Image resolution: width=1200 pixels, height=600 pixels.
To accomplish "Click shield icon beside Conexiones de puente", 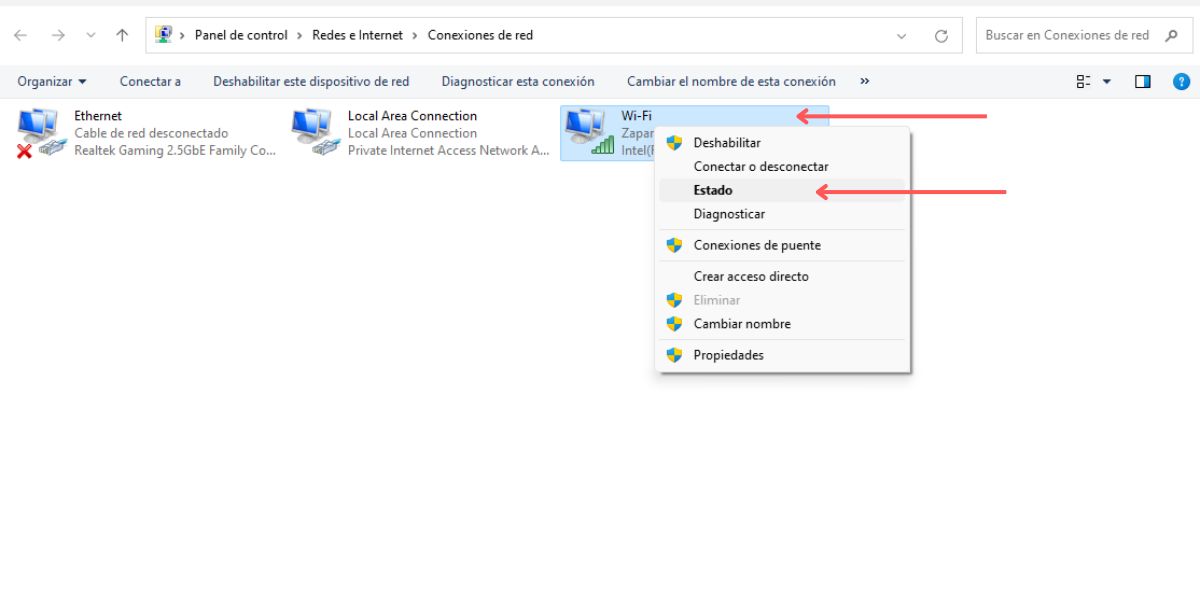I will pos(674,245).
